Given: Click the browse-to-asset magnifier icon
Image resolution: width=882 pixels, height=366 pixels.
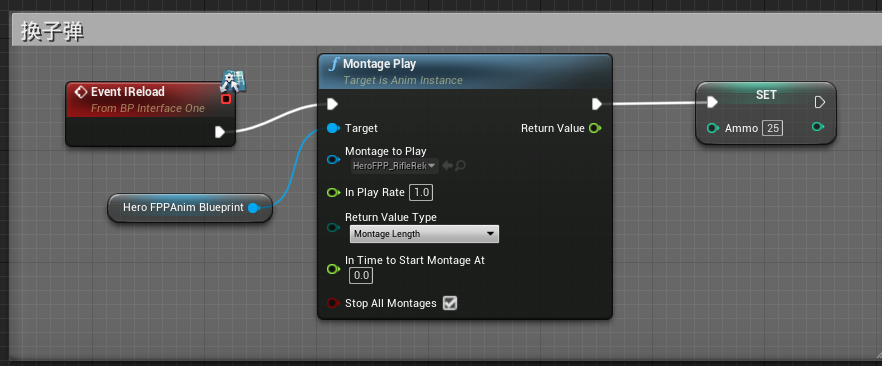Looking at the screenshot, I should tap(460, 166).
